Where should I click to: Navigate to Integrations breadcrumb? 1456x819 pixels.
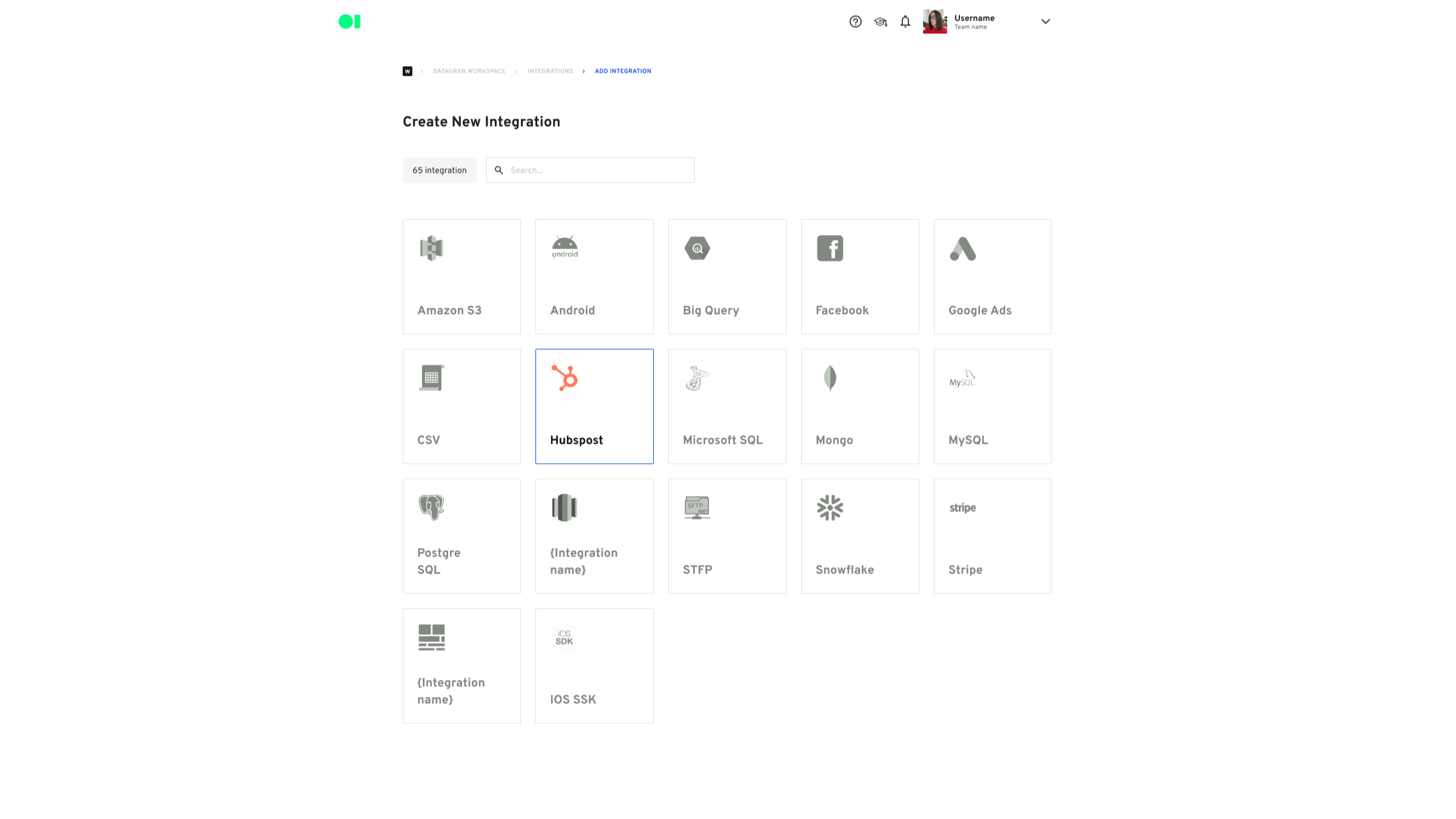[550, 71]
